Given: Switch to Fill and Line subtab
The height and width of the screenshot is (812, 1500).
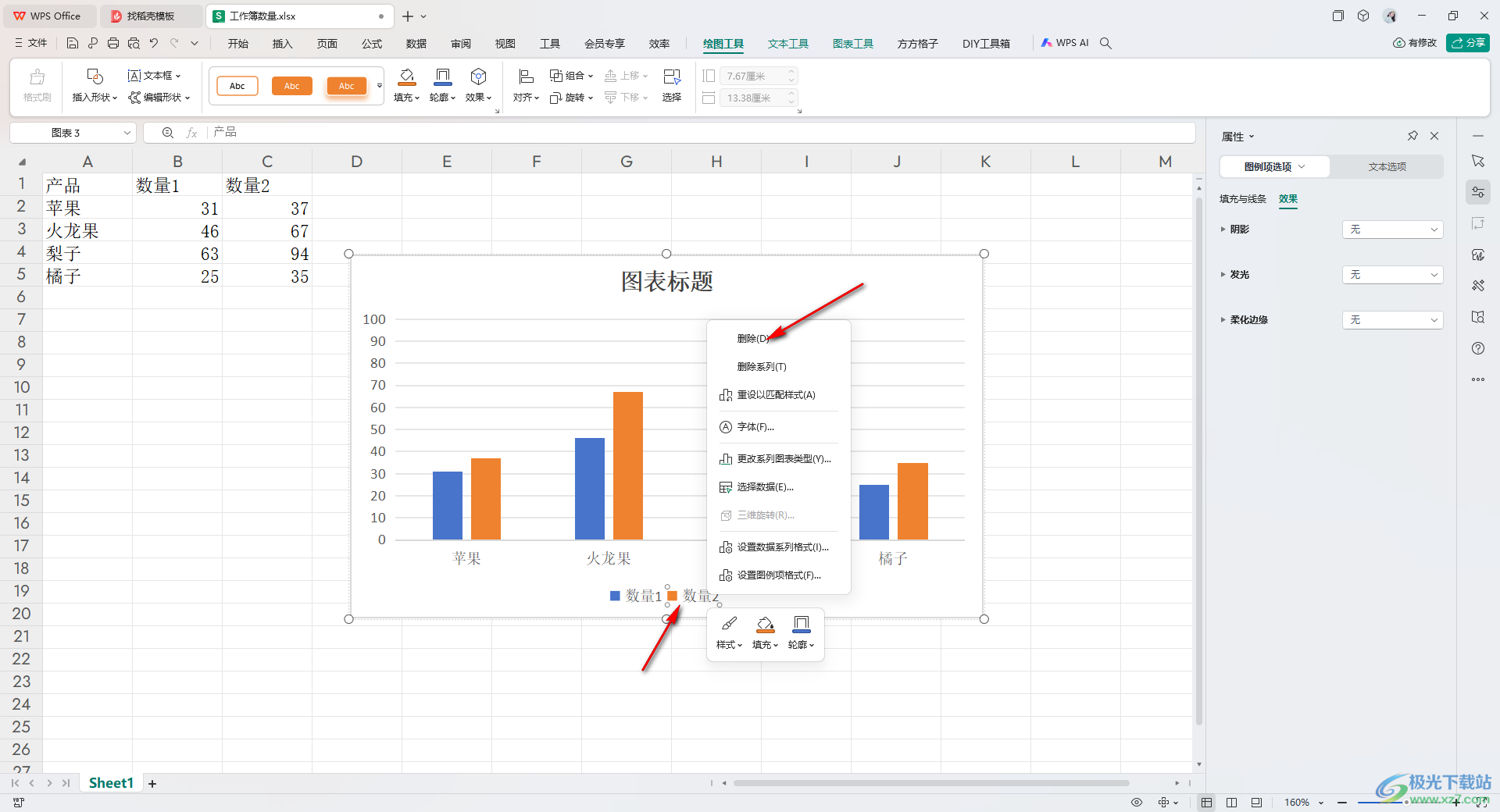Looking at the screenshot, I should [1242, 199].
